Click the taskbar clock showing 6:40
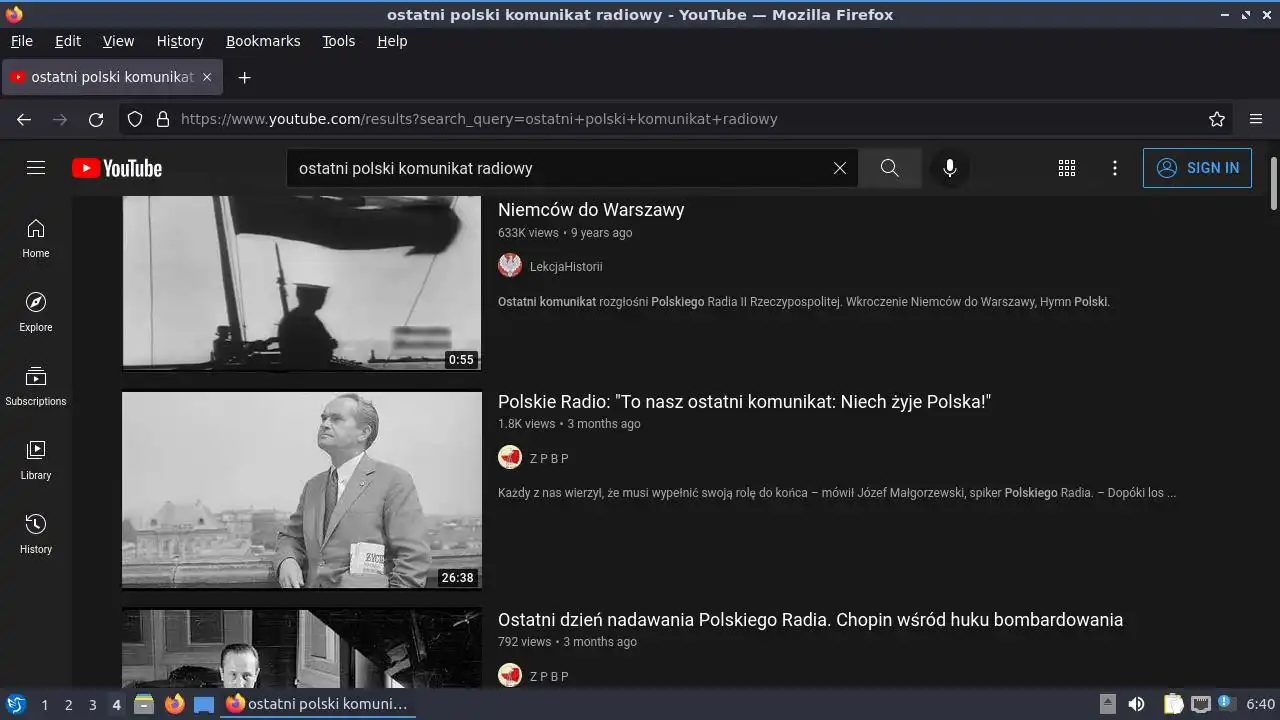The image size is (1280, 720). [1260, 704]
